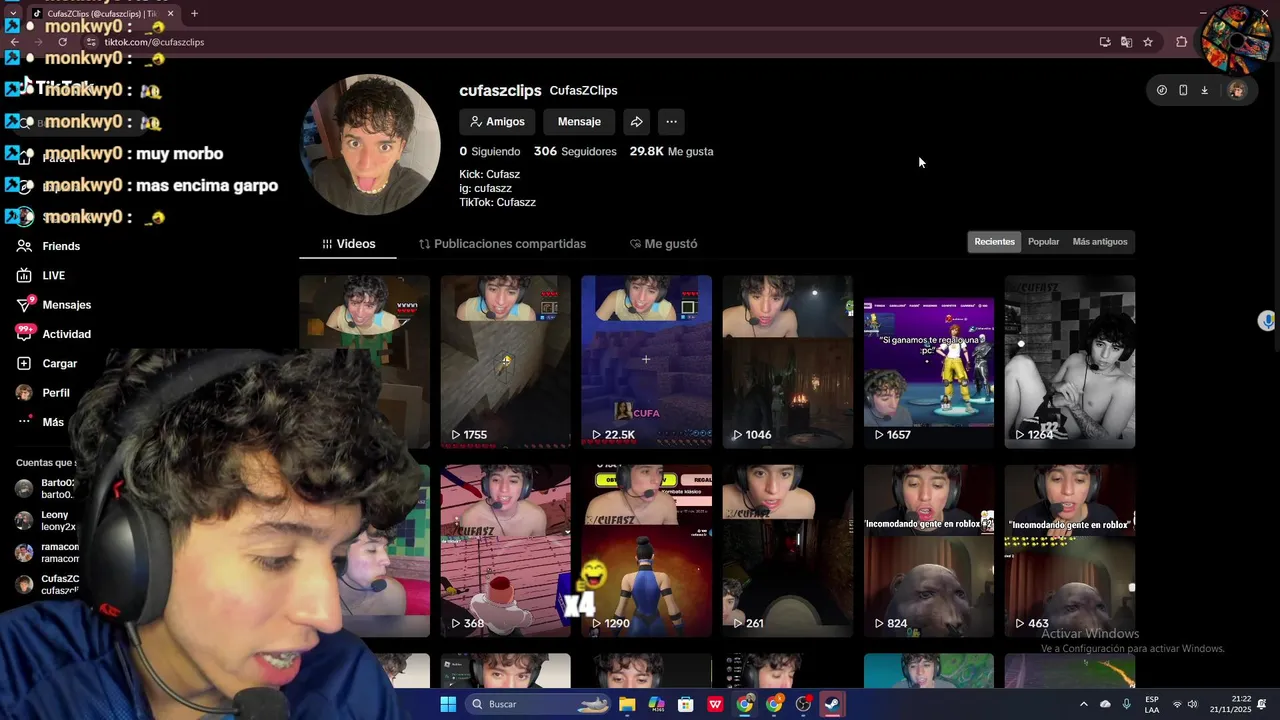The height and width of the screenshot is (720, 1280).
Task: Open Microsoft Store from the taskbar
Action: pos(686,704)
